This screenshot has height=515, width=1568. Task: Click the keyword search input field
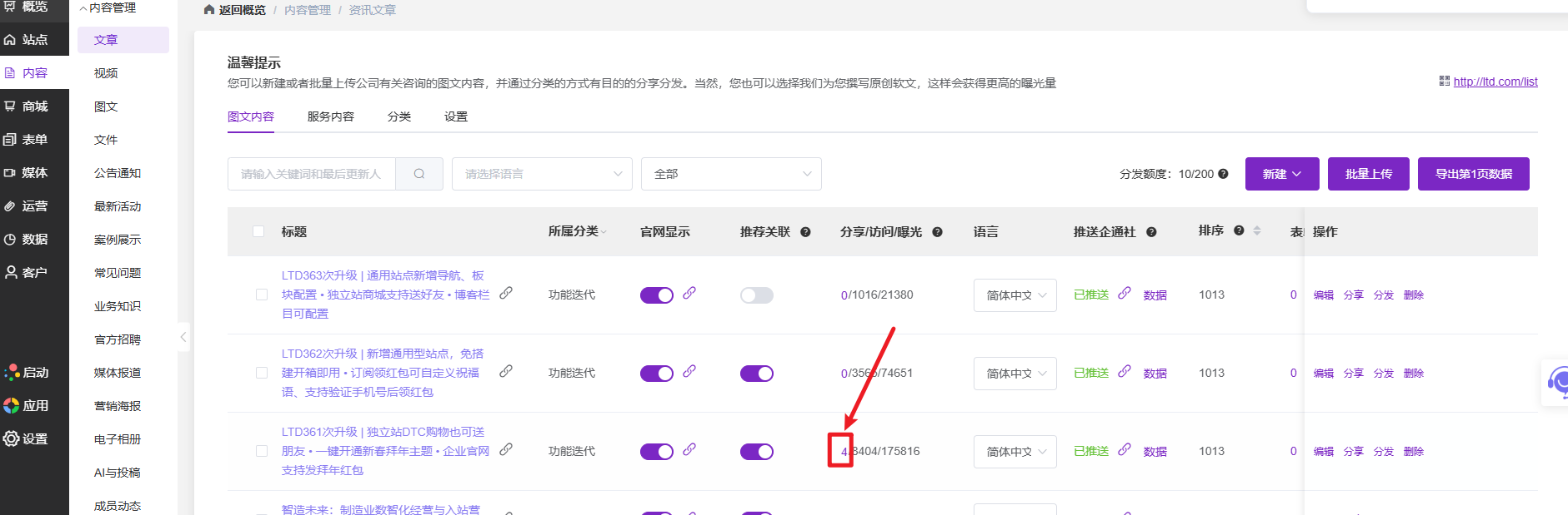311,174
